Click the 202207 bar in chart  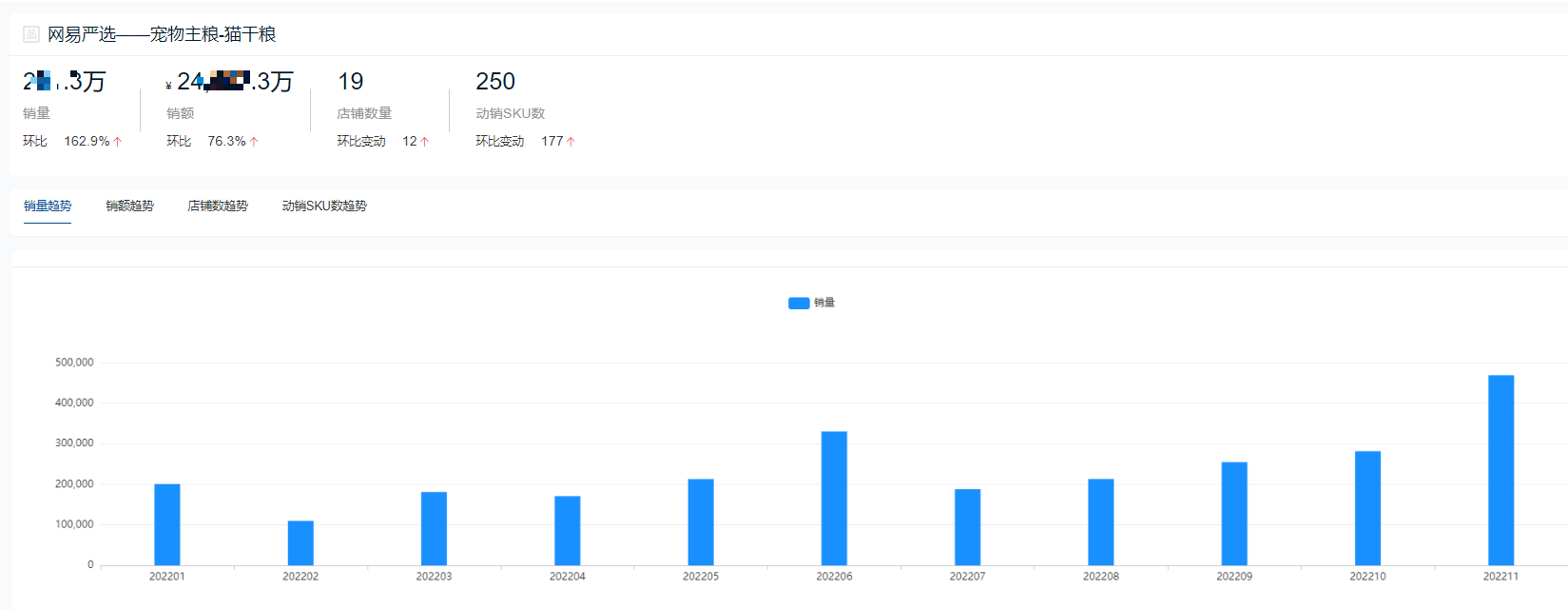tap(968, 527)
